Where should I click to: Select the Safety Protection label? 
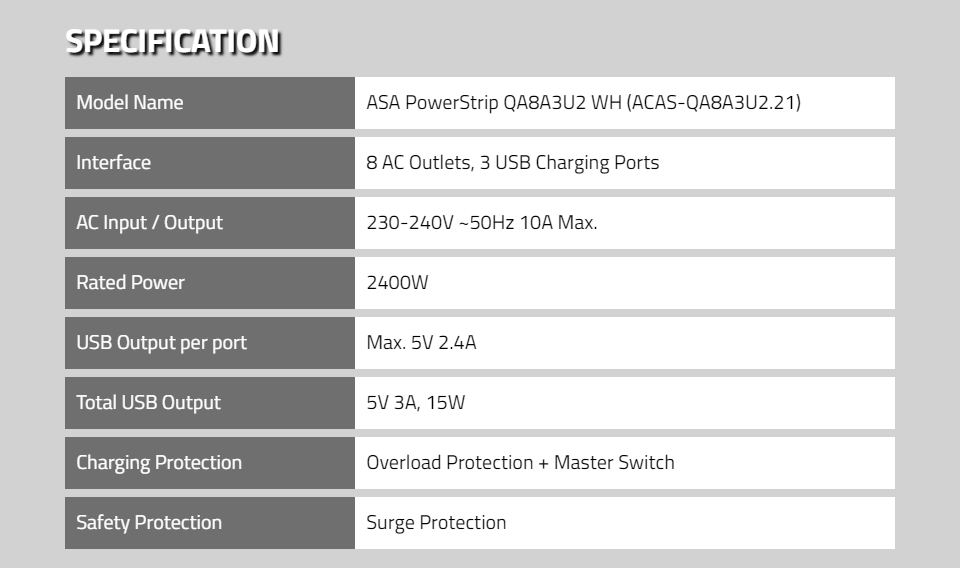pyautogui.click(x=149, y=523)
